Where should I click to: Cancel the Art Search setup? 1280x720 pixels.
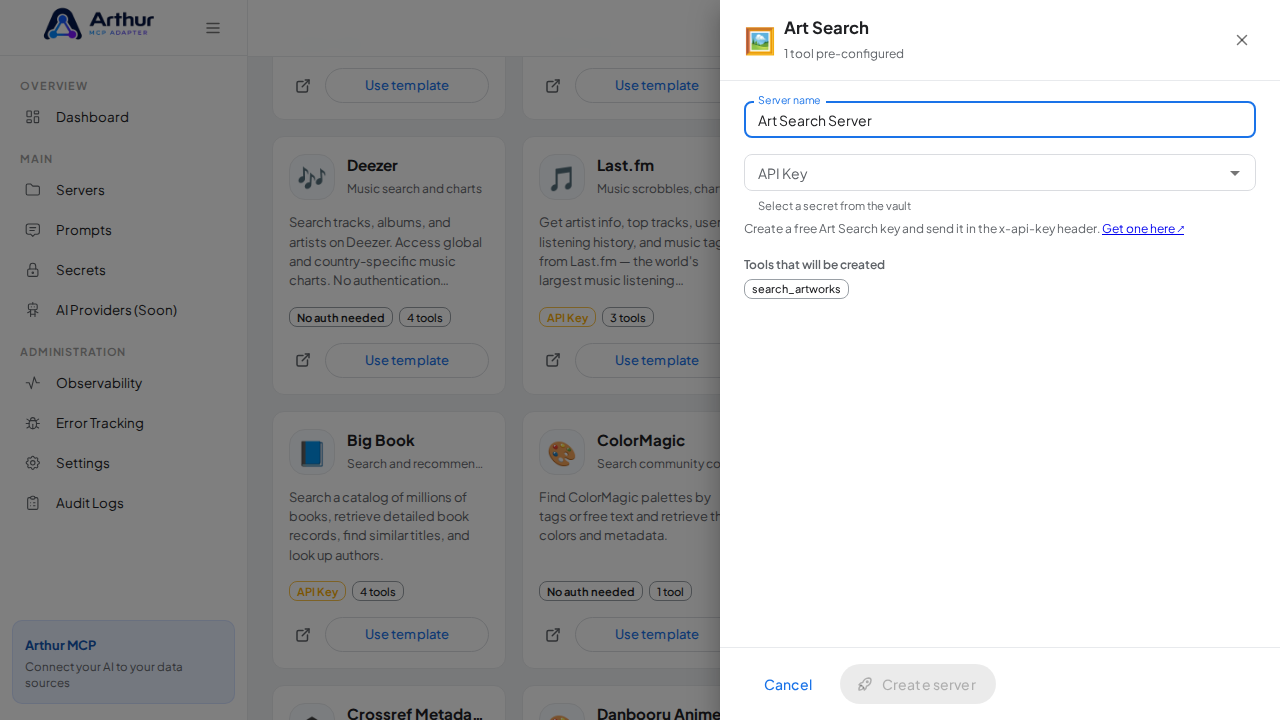click(x=788, y=684)
